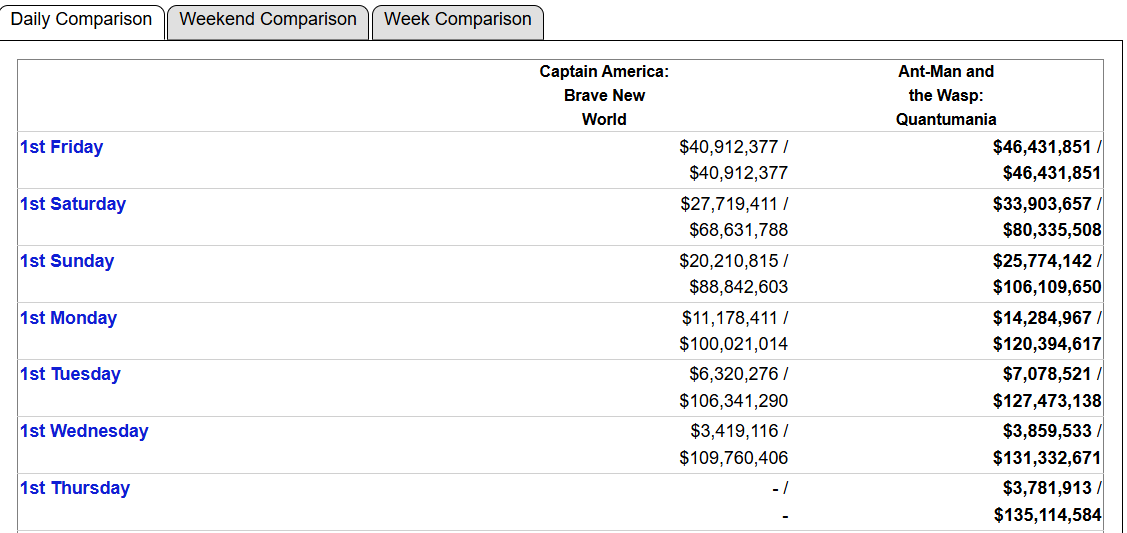Viewport: 1127px width, 533px height.
Task: Select the $40,912,377 / daily value
Action: pyautogui.click(x=734, y=147)
